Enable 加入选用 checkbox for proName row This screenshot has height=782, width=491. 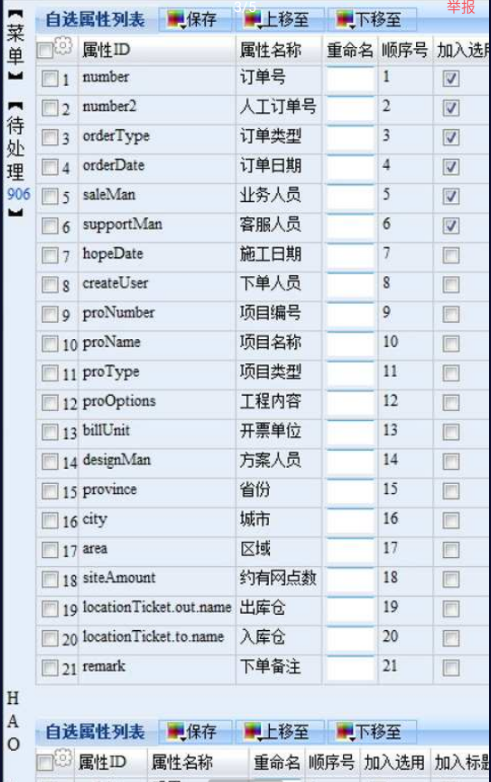(x=451, y=344)
